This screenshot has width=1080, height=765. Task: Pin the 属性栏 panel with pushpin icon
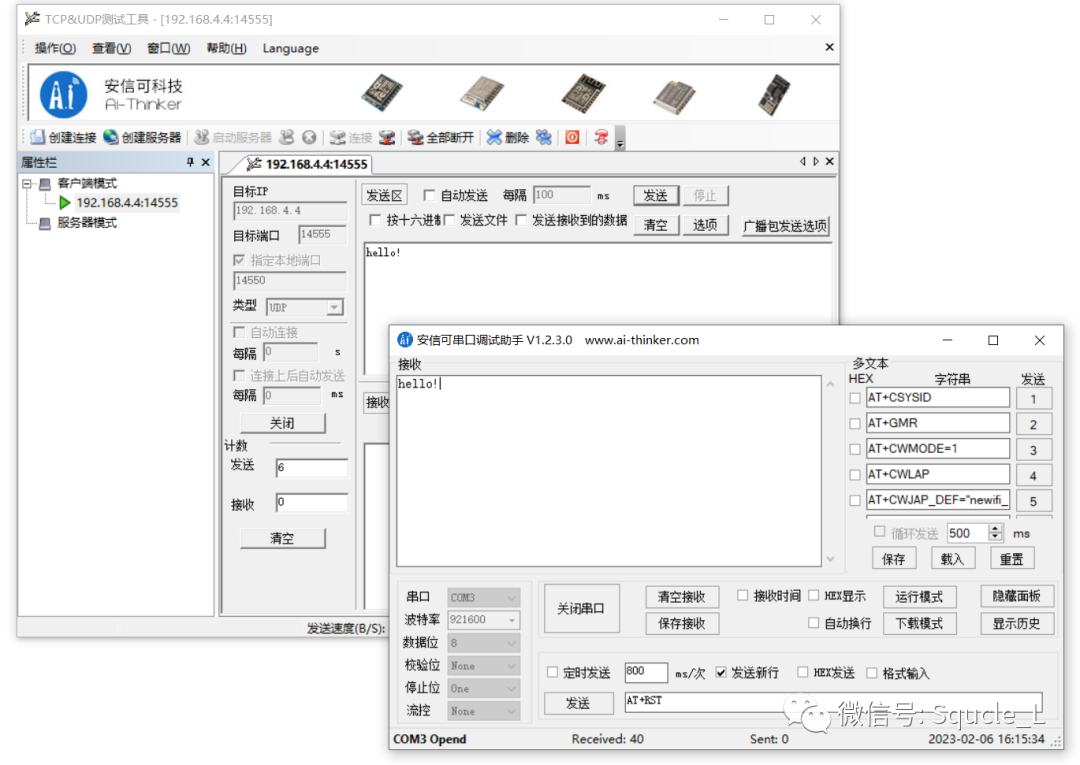coord(190,162)
